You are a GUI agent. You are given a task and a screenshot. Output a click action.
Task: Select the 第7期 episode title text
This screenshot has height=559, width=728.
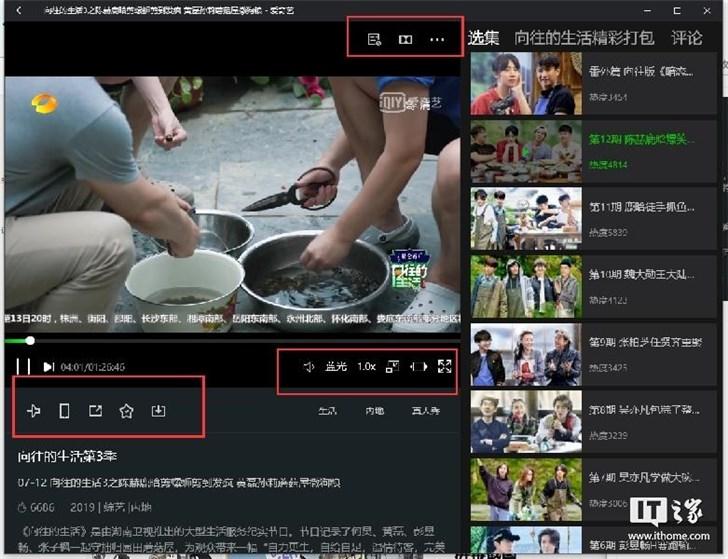tap(644, 477)
